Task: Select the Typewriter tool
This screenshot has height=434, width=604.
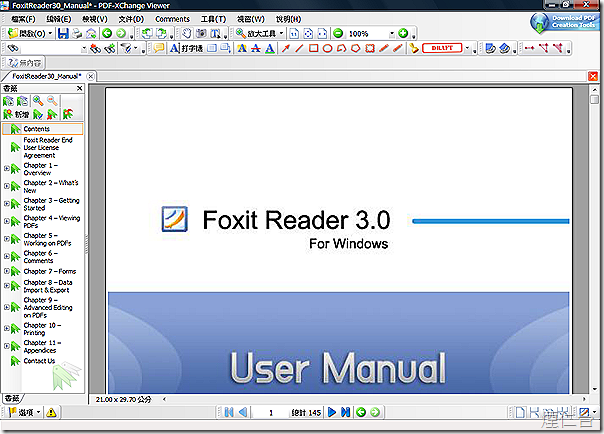Action: coord(186,48)
